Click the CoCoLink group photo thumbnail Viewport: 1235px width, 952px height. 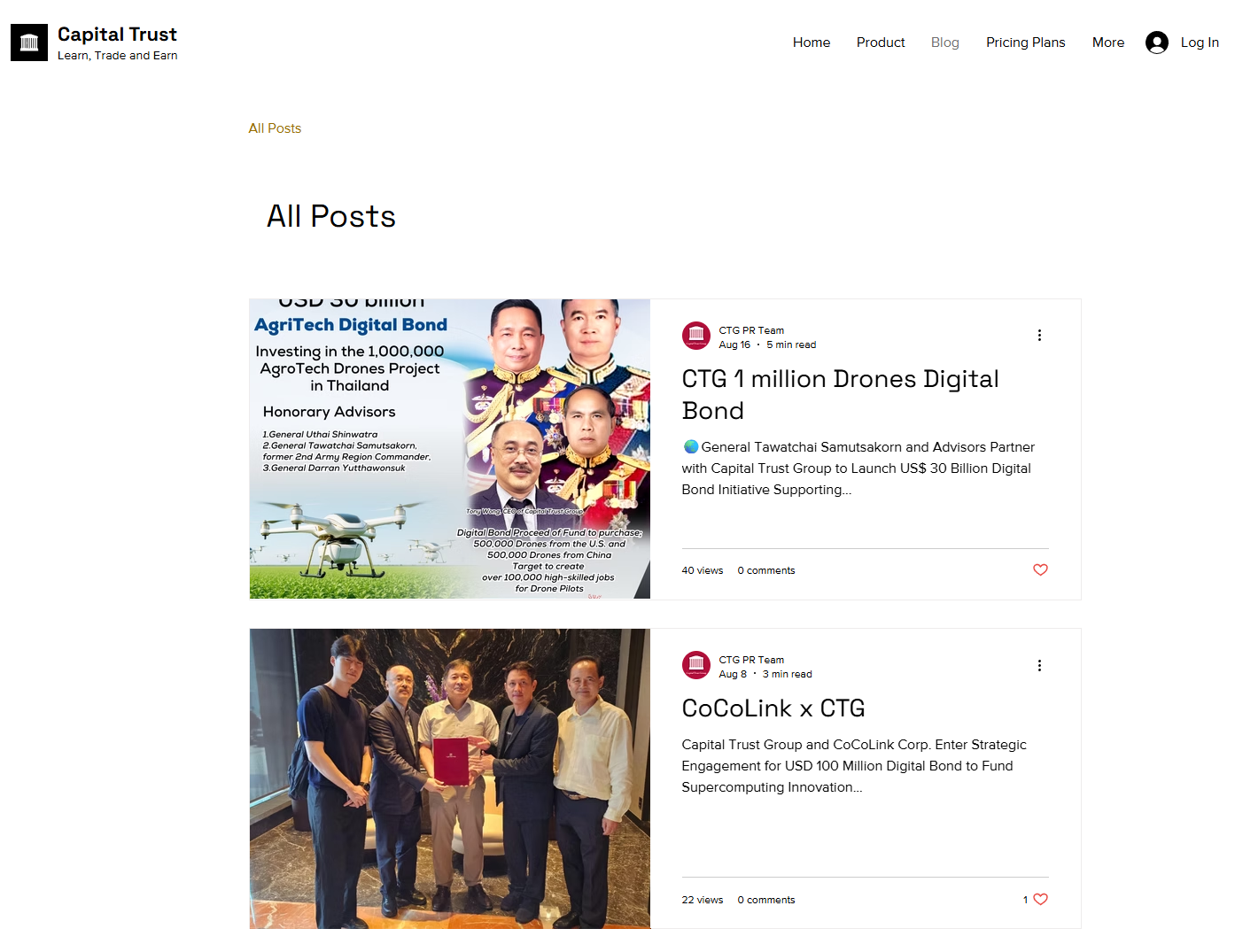coord(449,778)
